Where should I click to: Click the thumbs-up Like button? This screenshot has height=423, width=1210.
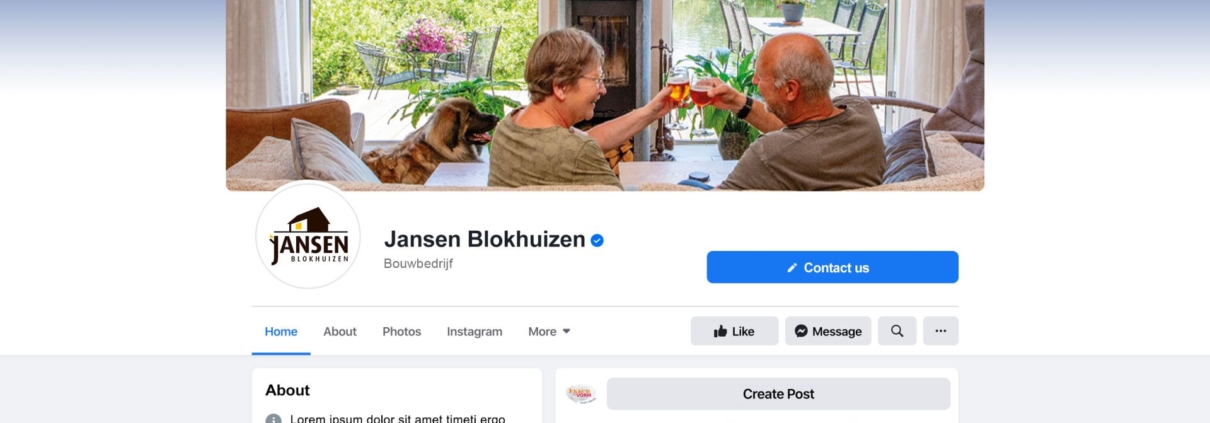734,331
